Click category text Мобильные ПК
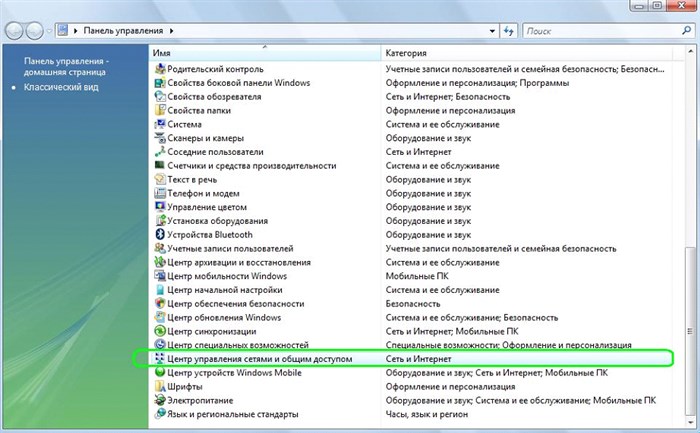 [417, 276]
